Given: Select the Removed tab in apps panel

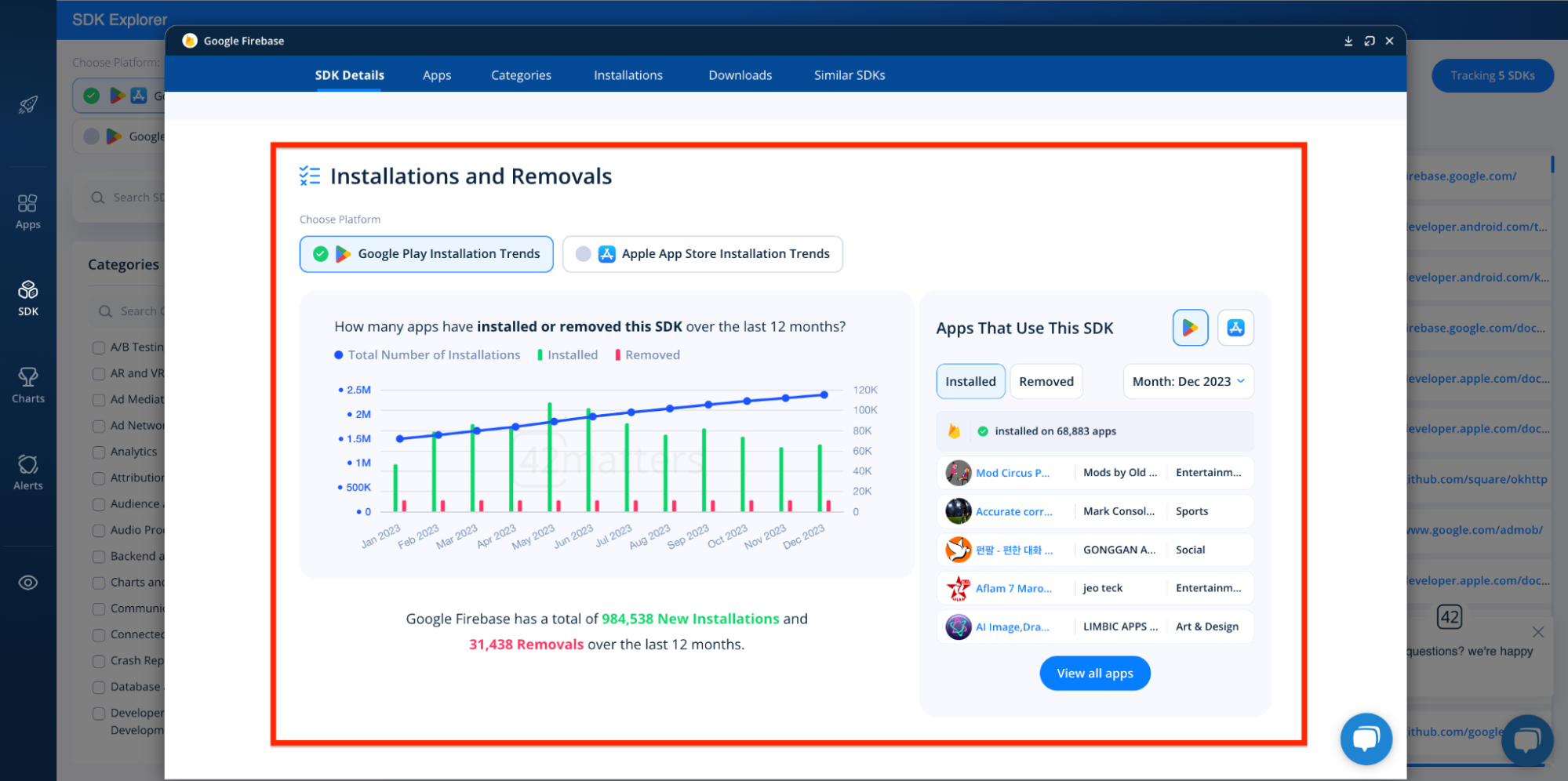Looking at the screenshot, I should point(1046,382).
